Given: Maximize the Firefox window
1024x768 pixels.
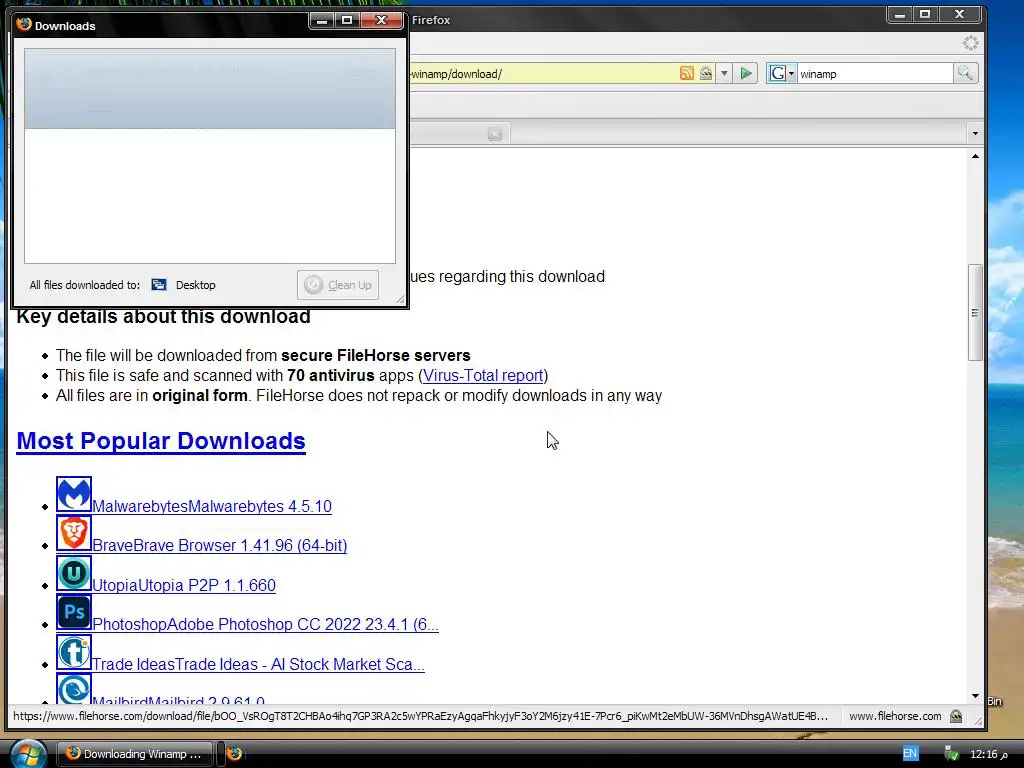Looking at the screenshot, I should (925, 14).
